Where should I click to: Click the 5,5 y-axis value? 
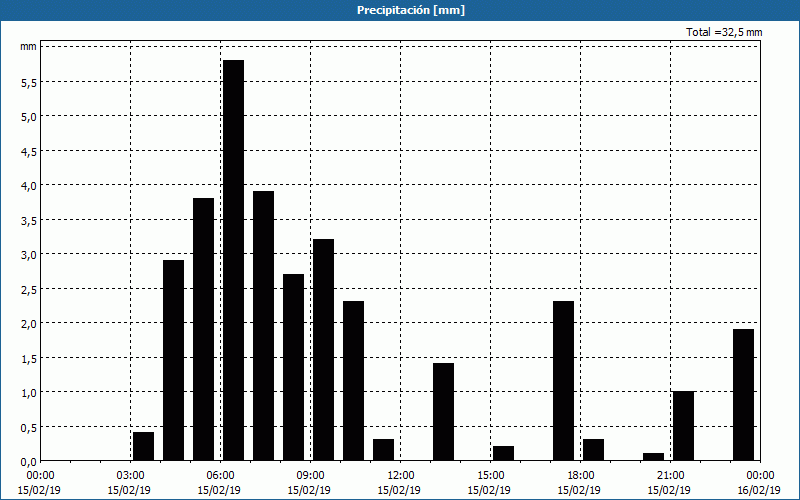point(29,82)
